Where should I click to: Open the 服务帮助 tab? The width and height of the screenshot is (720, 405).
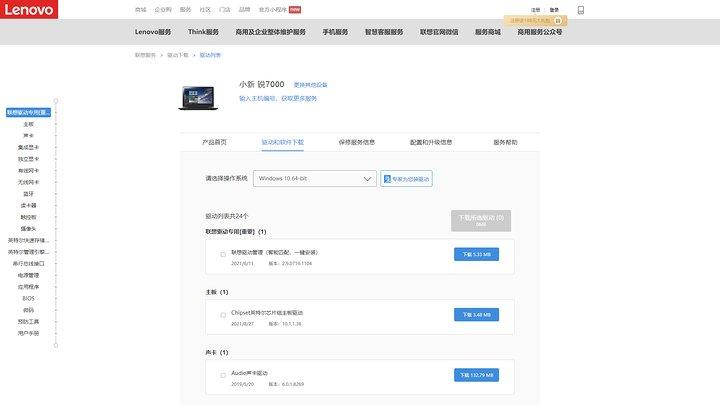(x=505, y=142)
